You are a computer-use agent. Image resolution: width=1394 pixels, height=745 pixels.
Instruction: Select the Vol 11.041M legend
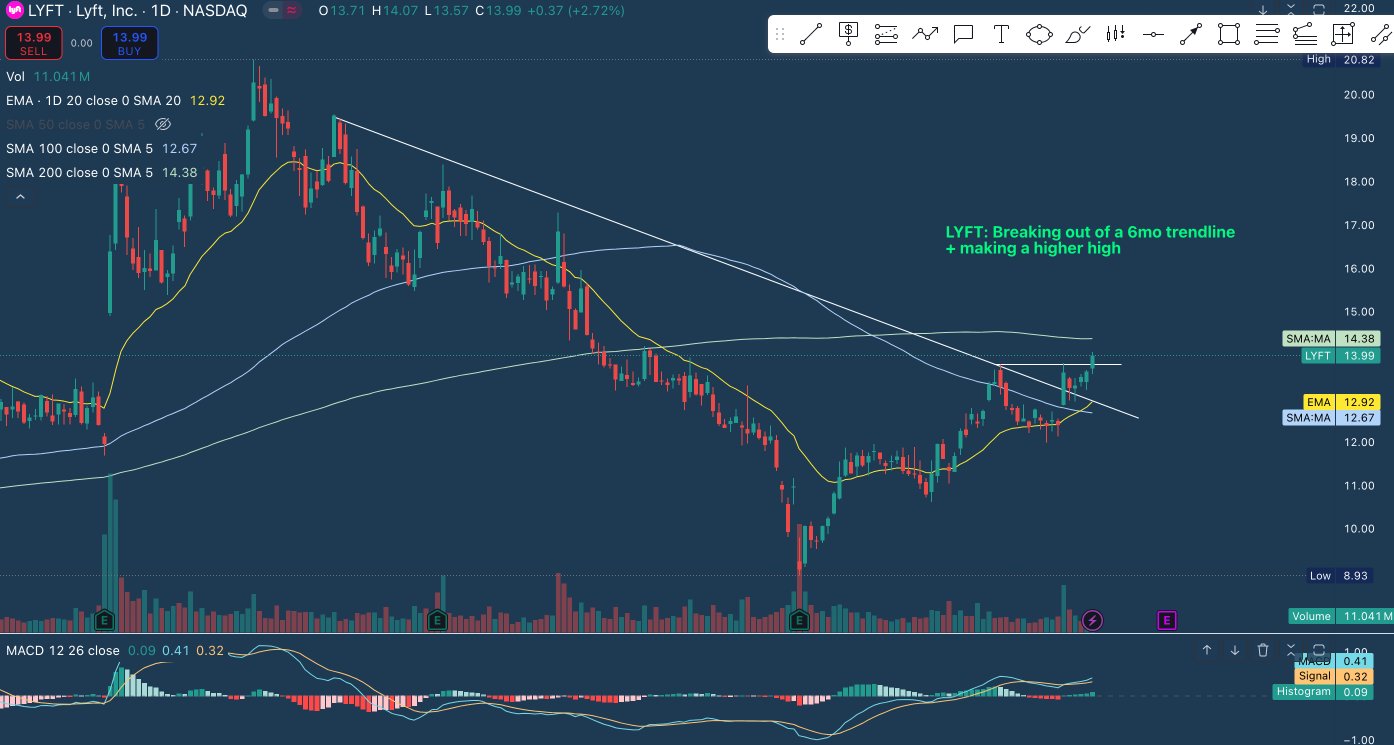point(48,77)
